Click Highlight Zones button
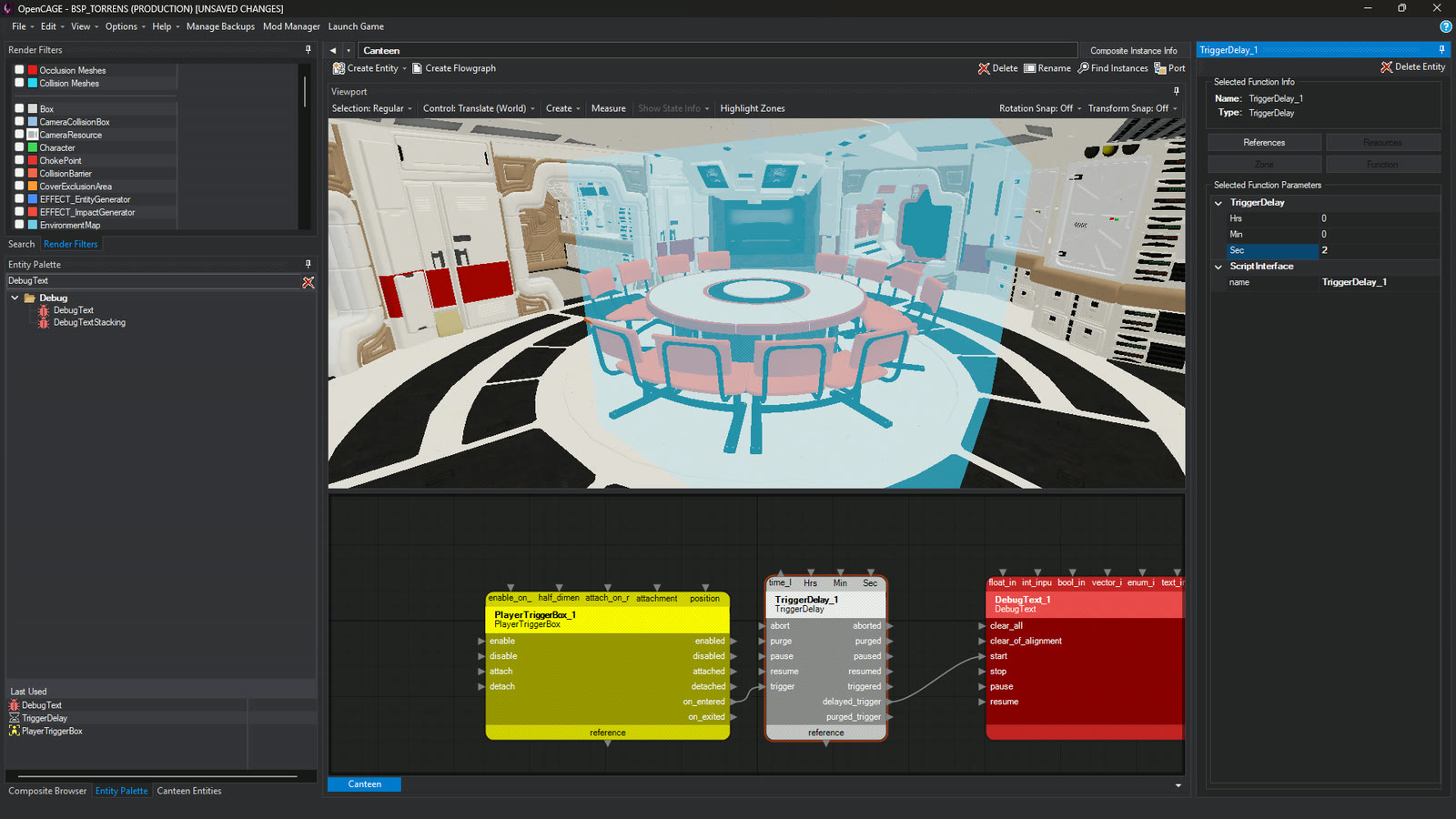1456x819 pixels. point(753,108)
